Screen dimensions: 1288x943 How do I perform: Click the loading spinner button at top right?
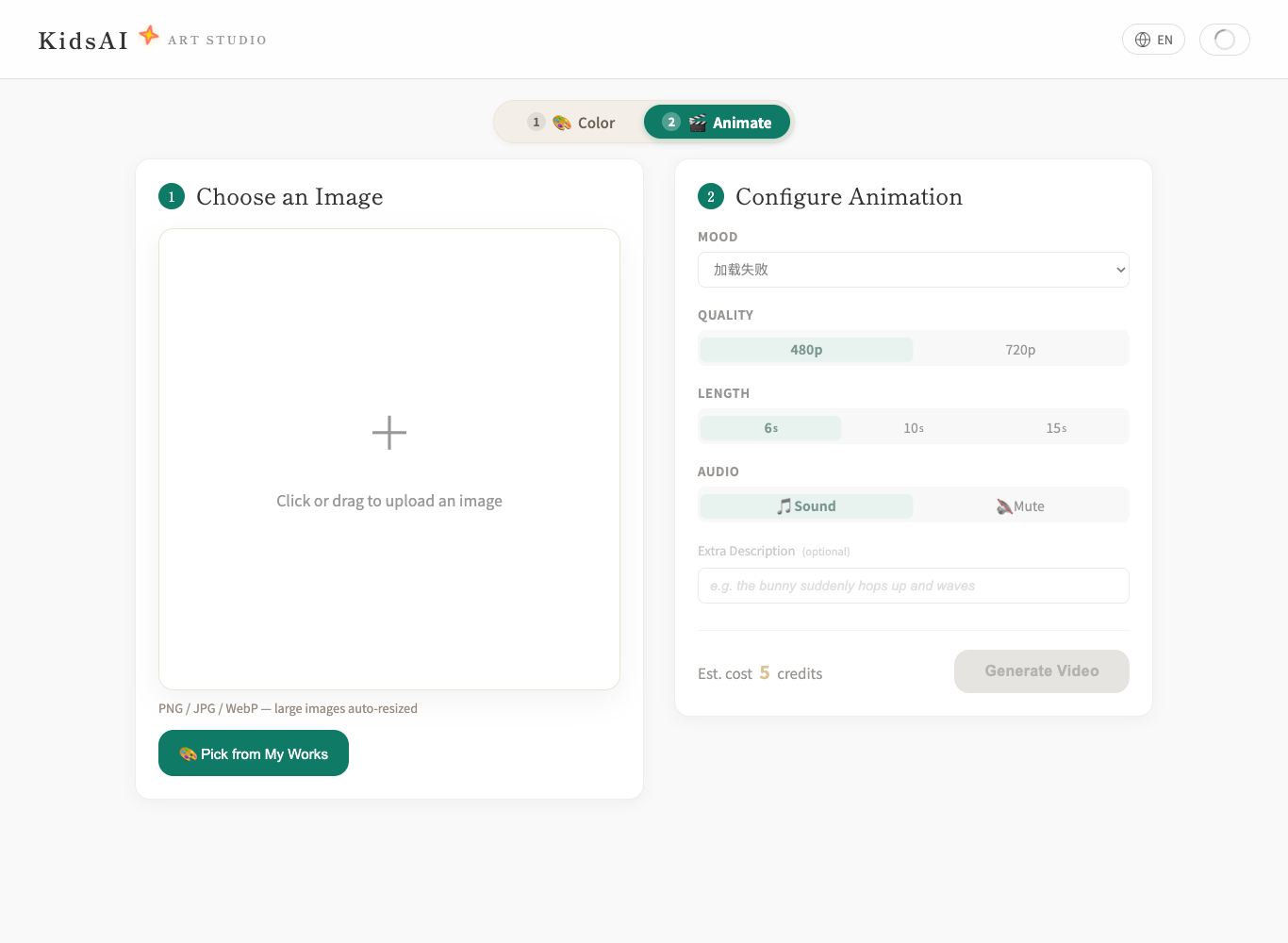(x=1225, y=40)
